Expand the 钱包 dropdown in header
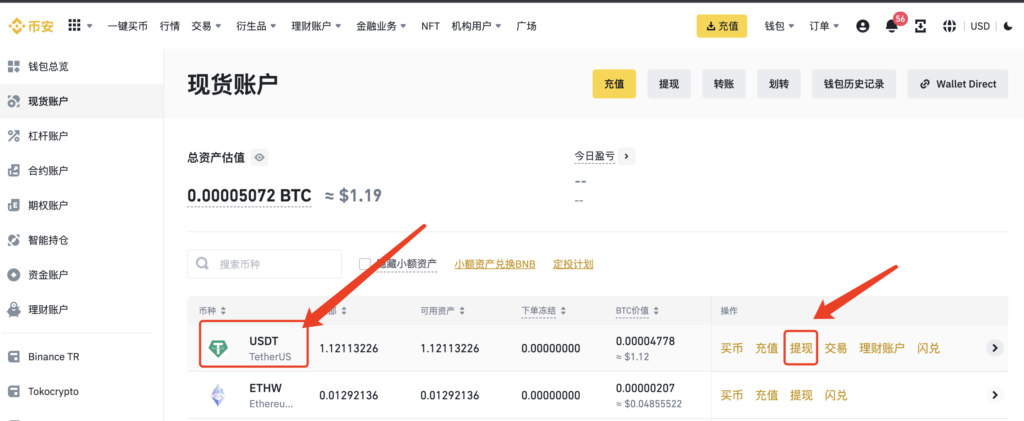 [779, 26]
